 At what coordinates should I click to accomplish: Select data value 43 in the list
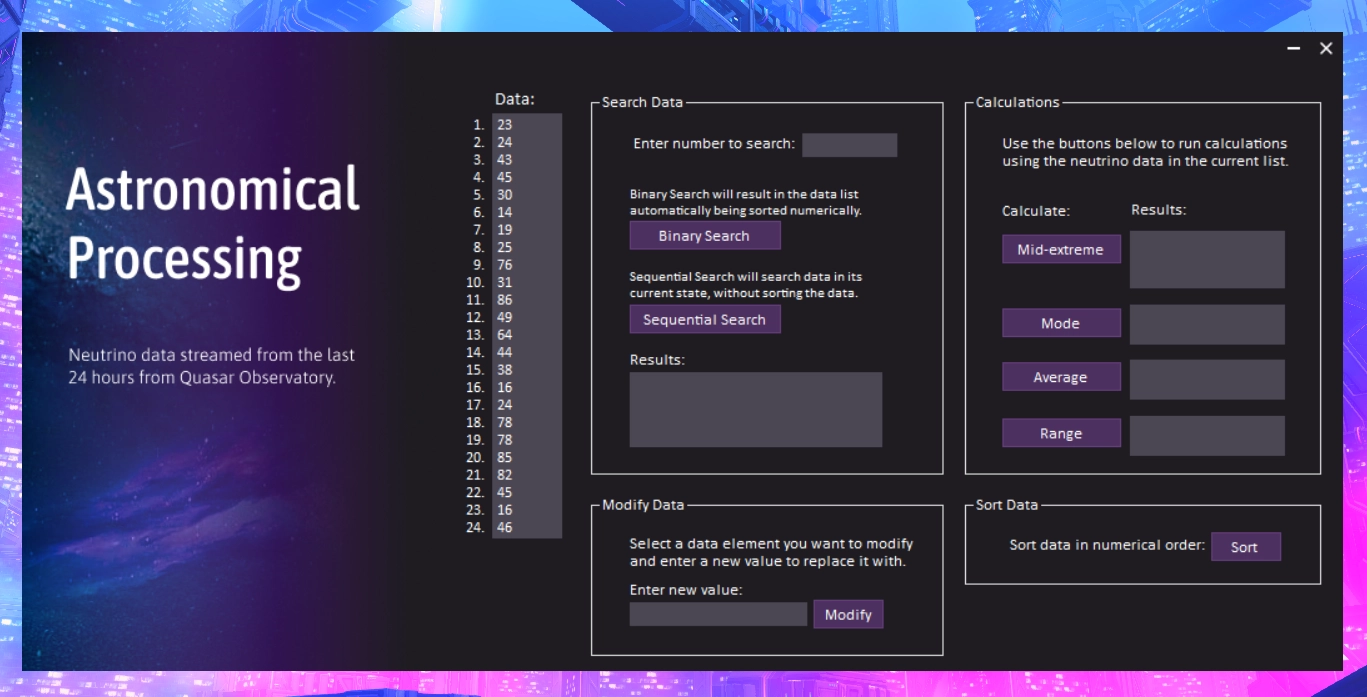pyautogui.click(x=527, y=160)
